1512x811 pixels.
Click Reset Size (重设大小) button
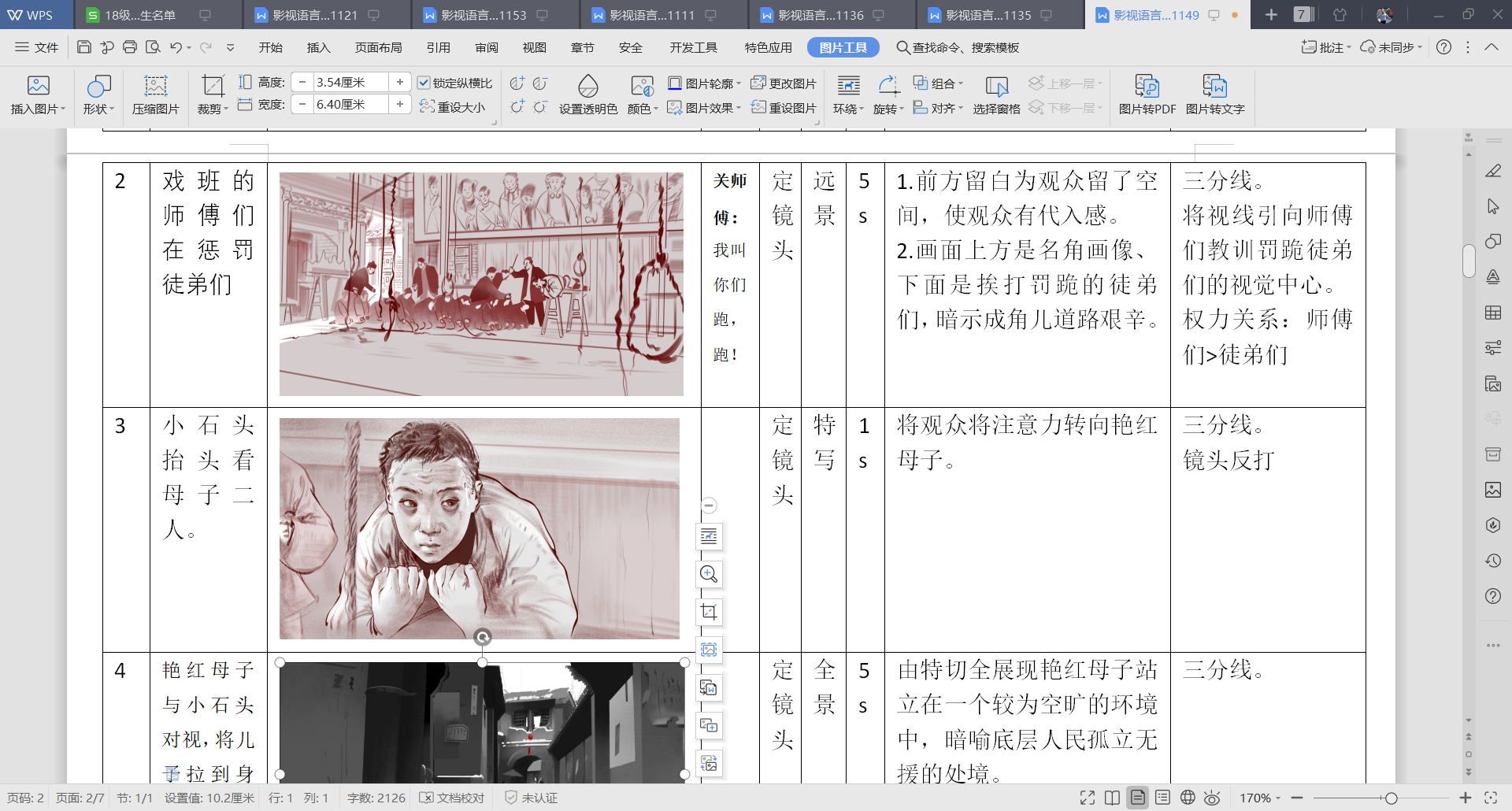coord(452,106)
